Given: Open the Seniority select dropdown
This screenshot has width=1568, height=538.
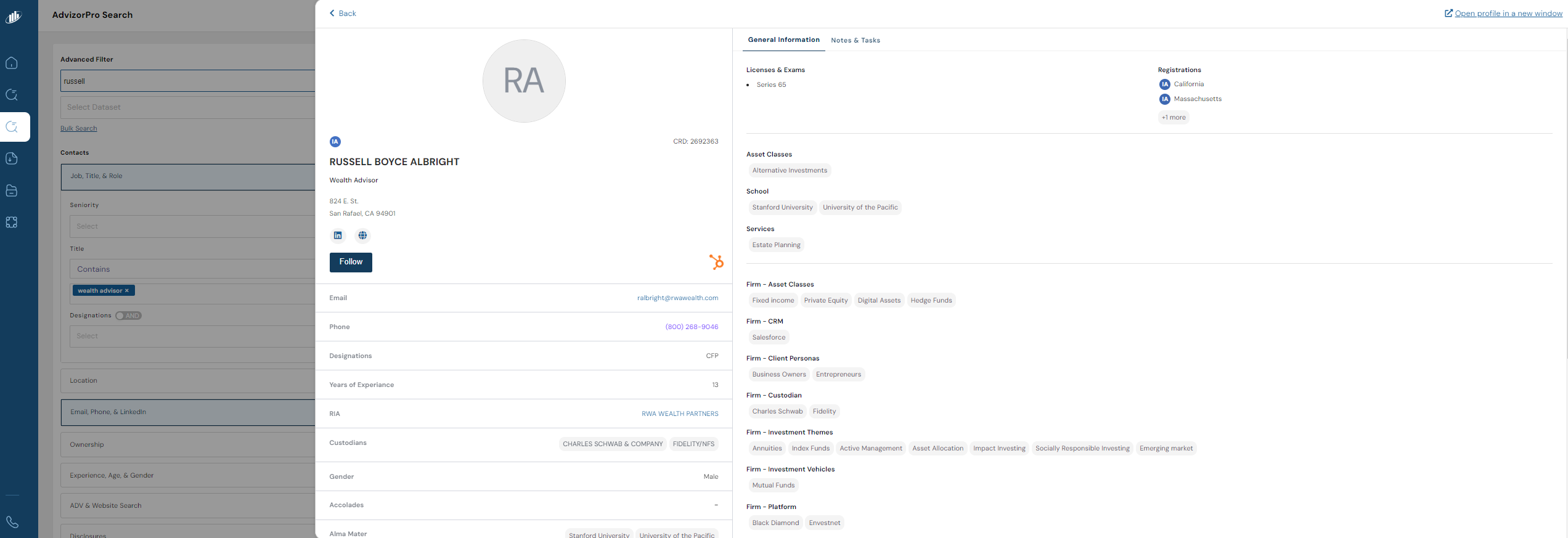Looking at the screenshot, I should (x=191, y=226).
